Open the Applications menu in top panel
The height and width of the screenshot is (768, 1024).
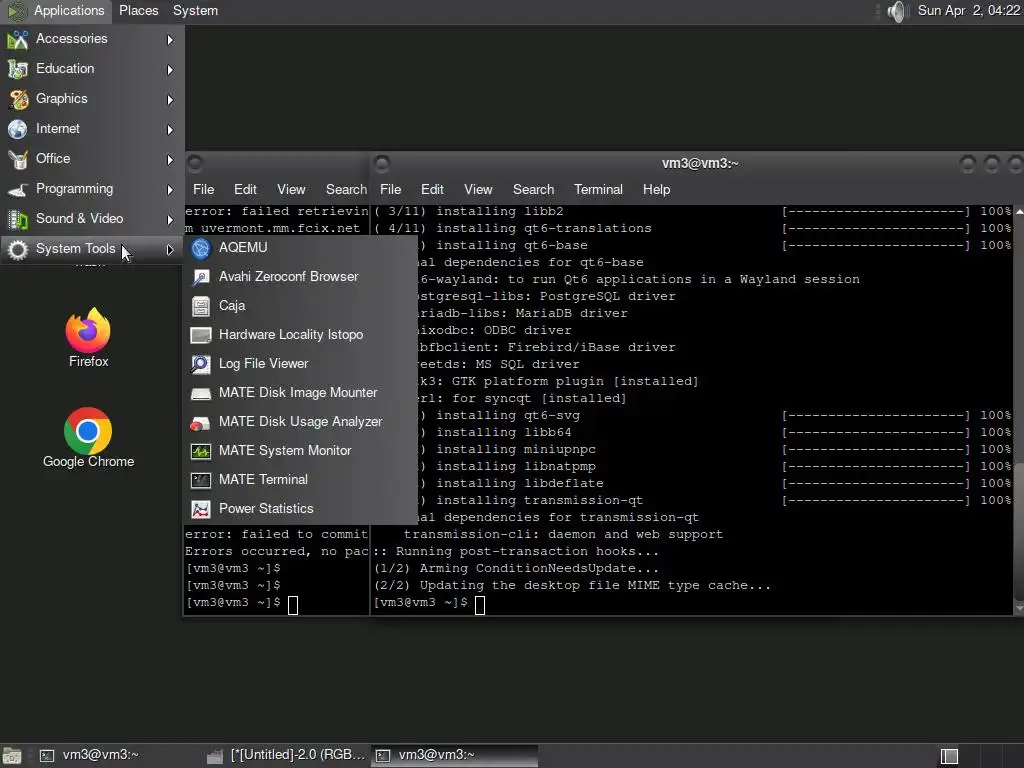tap(57, 10)
